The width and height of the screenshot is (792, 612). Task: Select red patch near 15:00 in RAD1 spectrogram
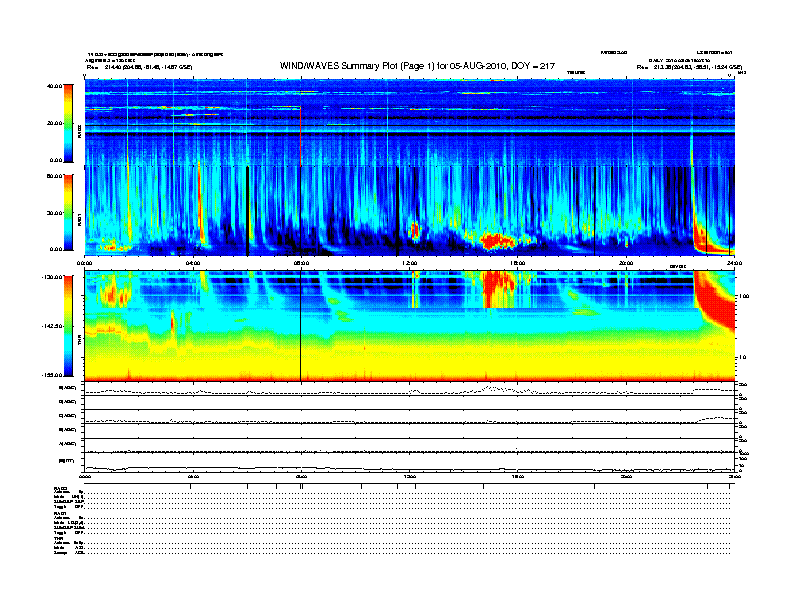point(498,241)
